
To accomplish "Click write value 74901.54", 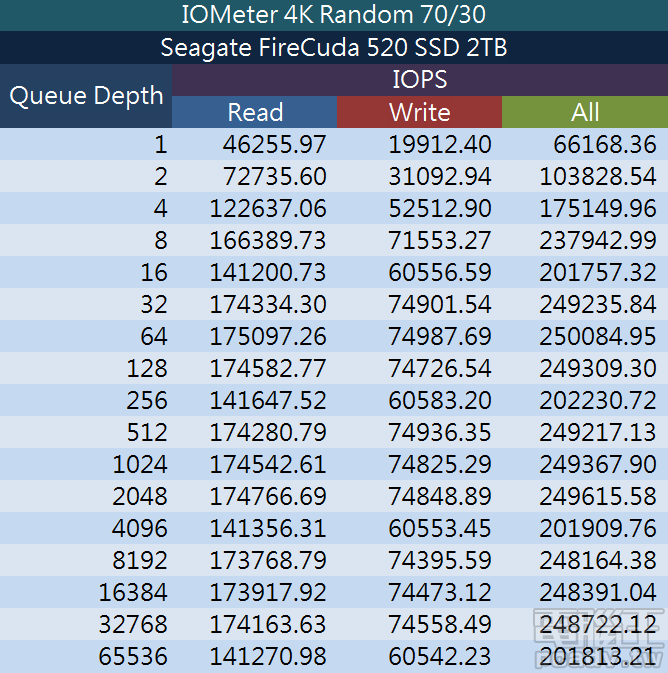I will 440,304.
